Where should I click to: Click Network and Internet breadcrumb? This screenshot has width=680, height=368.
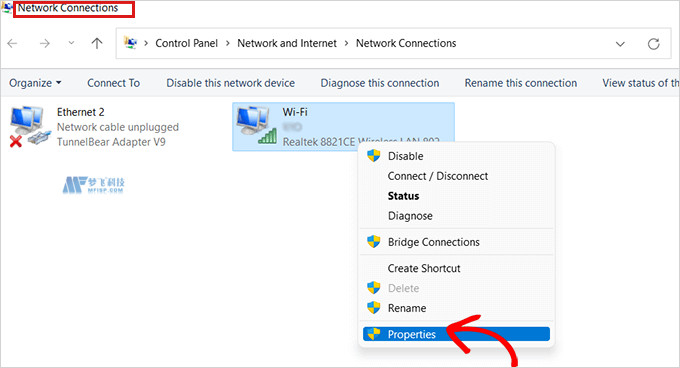click(x=287, y=43)
